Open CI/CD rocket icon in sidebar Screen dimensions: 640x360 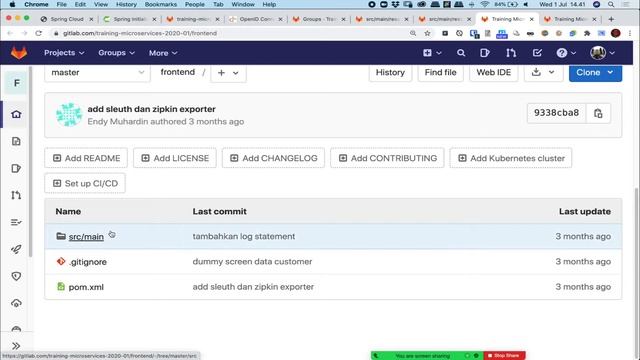click(x=16, y=249)
